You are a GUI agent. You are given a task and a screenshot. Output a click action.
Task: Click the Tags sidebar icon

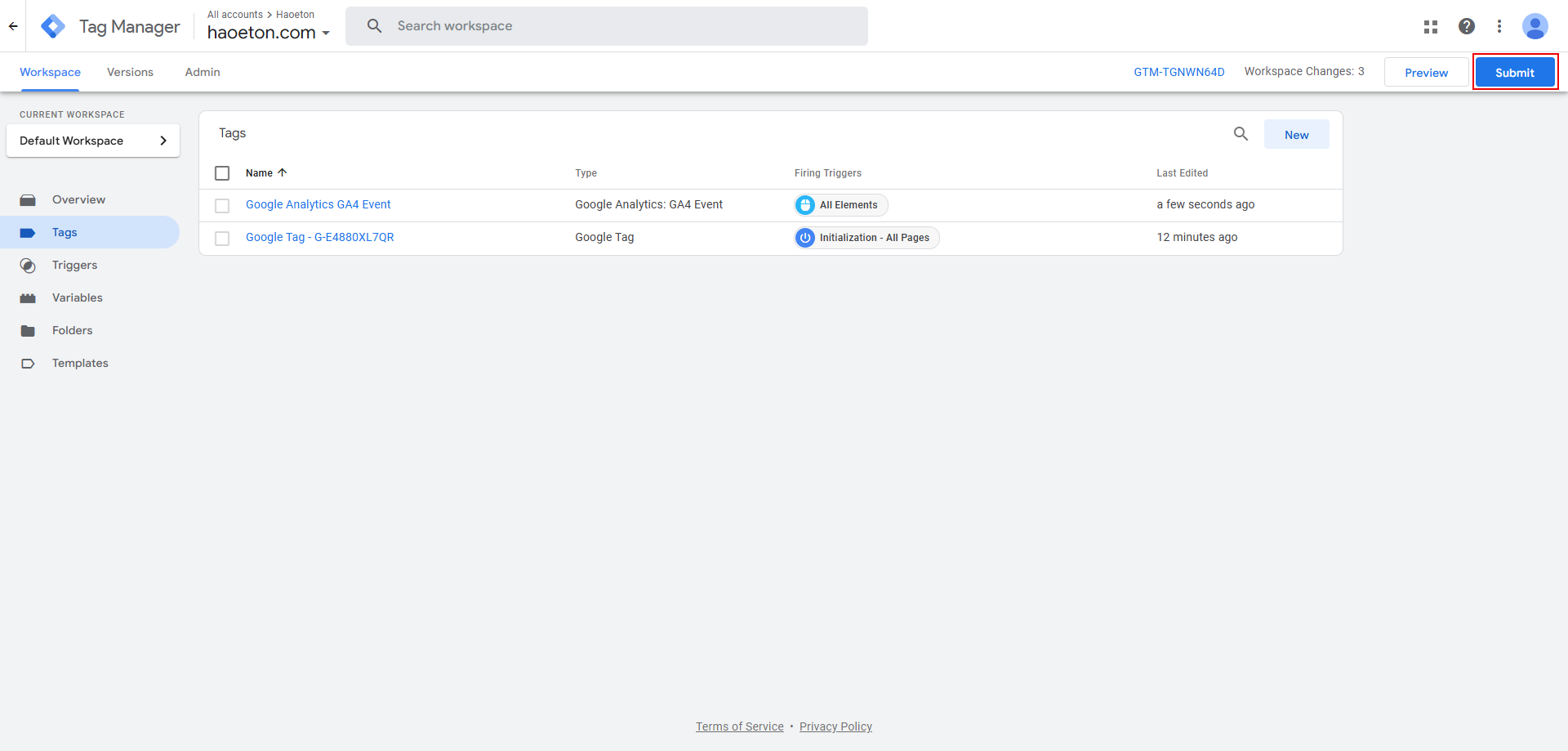pyautogui.click(x=28, y=233)
